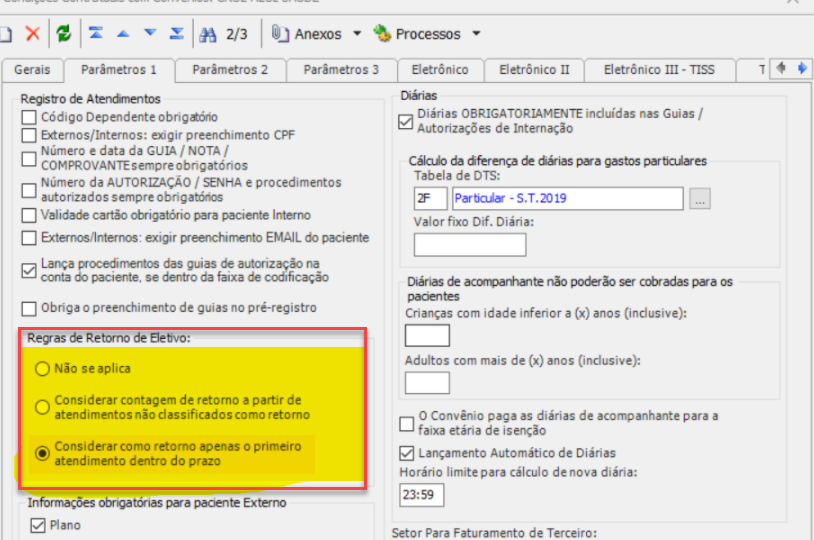Viewport: 814px width, 540px height.
Task: Click the red X delete record icon
Action: pyautogui.click(x=33, y=34)
